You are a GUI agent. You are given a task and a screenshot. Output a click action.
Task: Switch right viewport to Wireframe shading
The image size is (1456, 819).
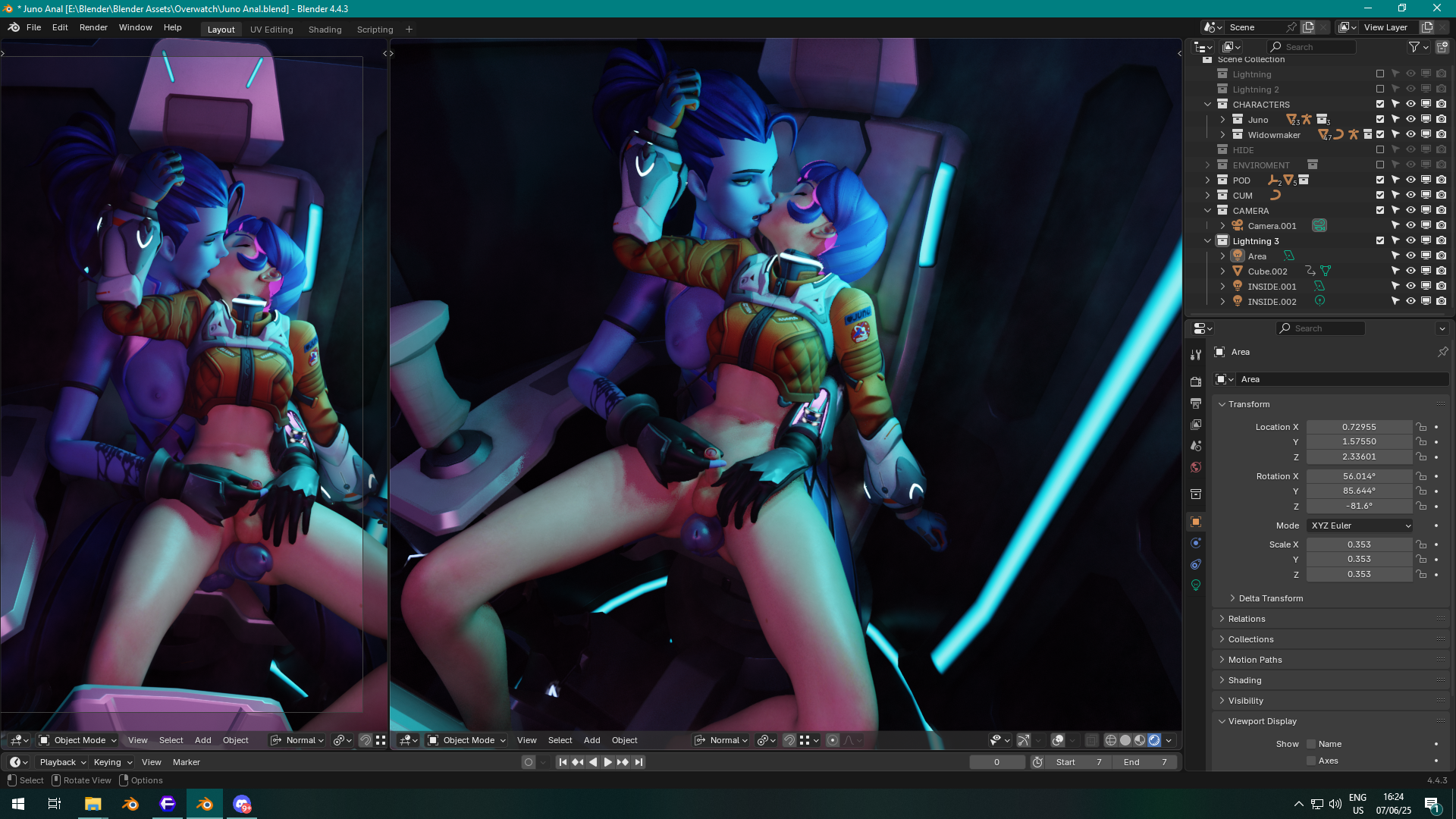tap(1111, 740)
